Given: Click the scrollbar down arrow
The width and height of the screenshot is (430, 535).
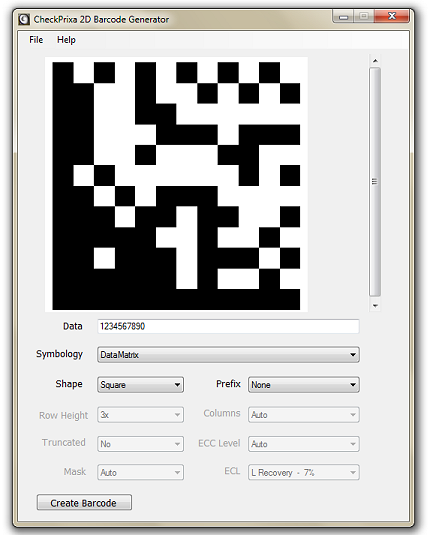Looking at the screenshot, I should (x=375, y=305).
